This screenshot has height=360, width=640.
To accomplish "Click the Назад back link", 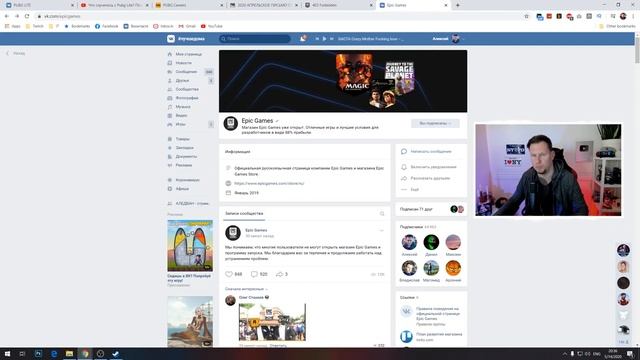I will (x=16, y=53).
